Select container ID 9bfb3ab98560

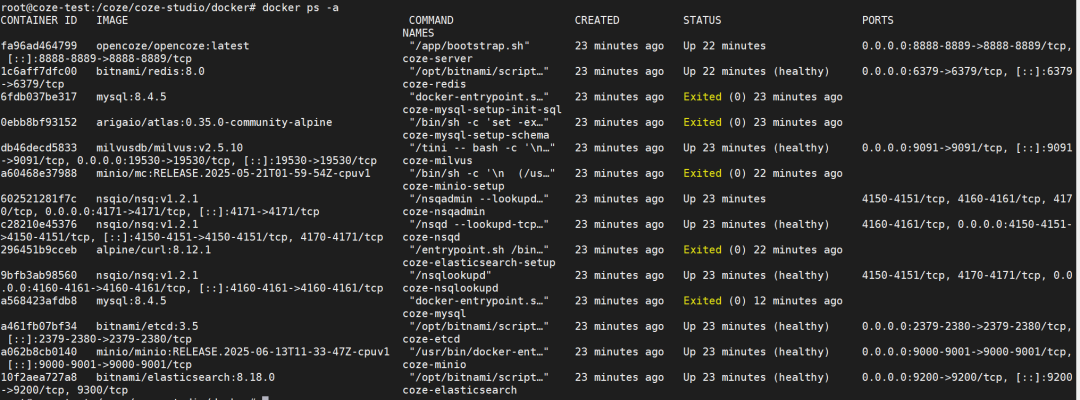tap(39, 275)
